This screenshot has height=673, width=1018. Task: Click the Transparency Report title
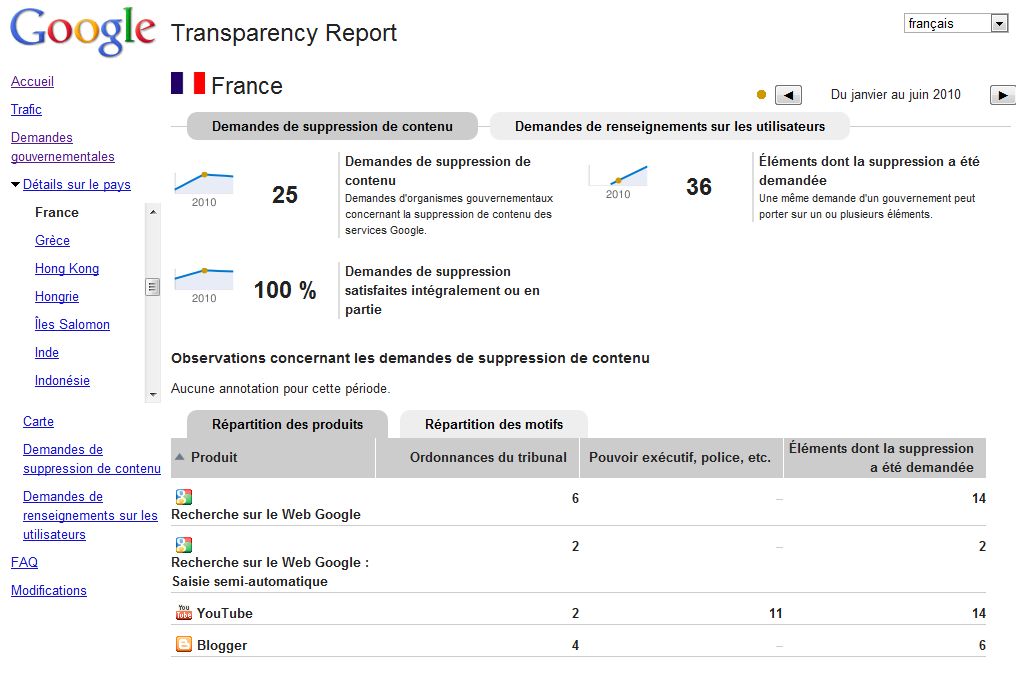tap(284, 32)
